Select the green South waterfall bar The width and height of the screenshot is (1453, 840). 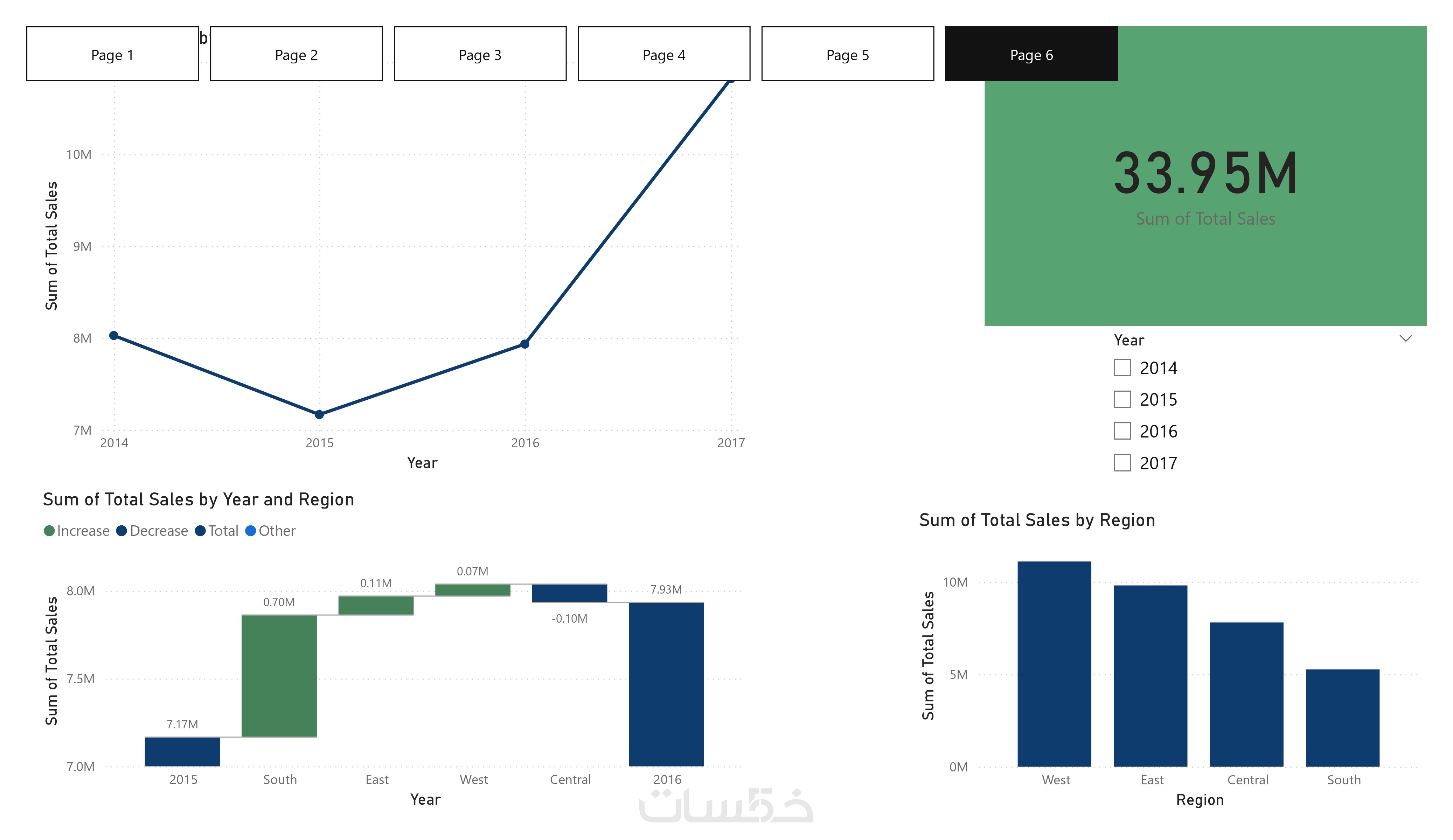coord(279,676)
